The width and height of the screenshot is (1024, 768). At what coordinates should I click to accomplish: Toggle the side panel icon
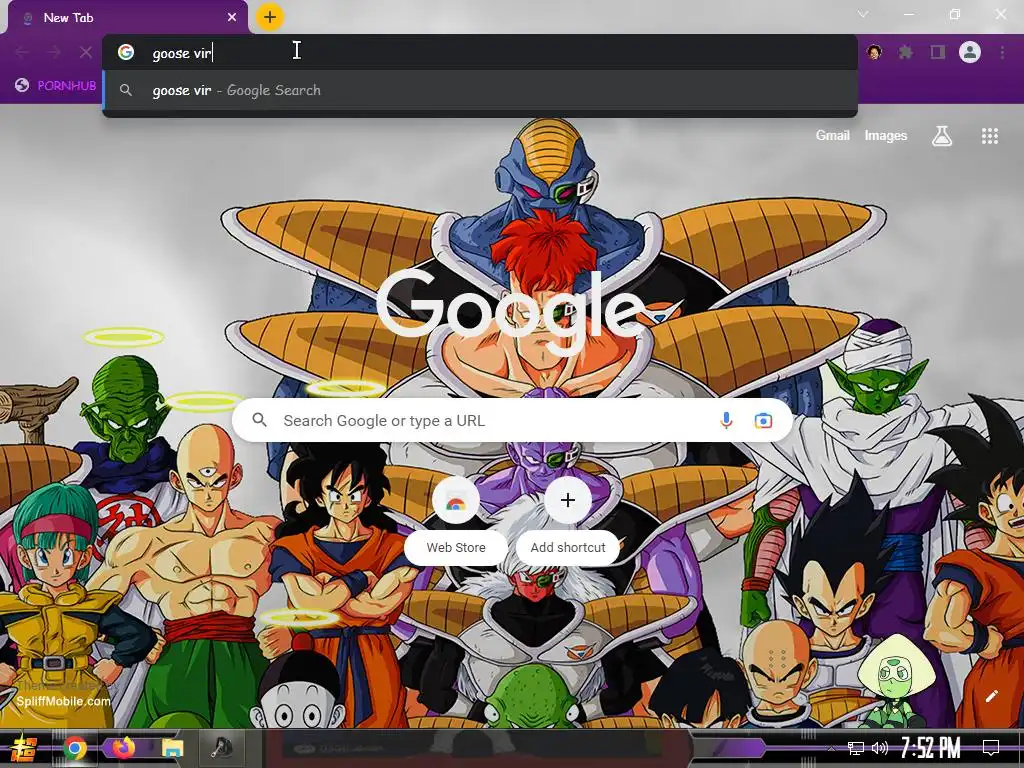[938, 52]
